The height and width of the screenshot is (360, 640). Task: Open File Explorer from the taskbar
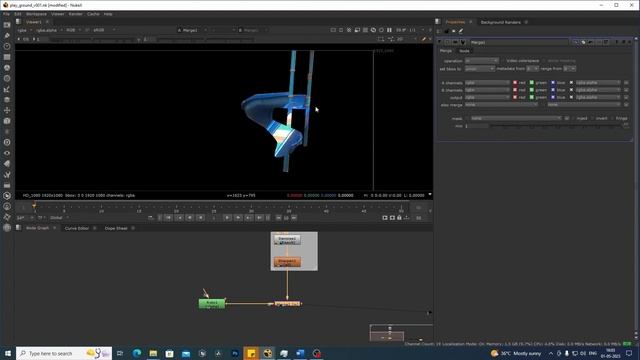point(153,353)
